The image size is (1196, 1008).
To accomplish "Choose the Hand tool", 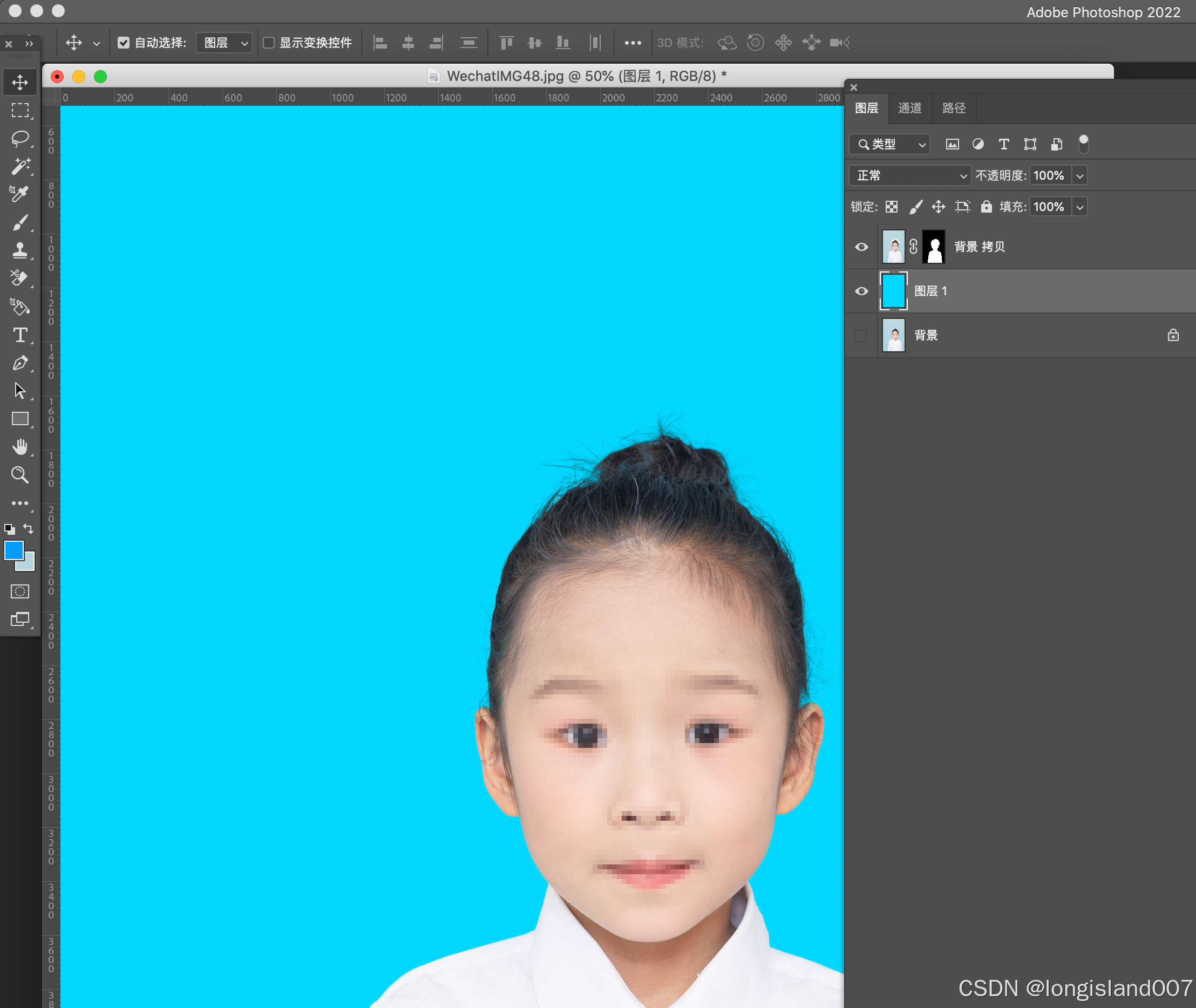I will tap(20, 447).
